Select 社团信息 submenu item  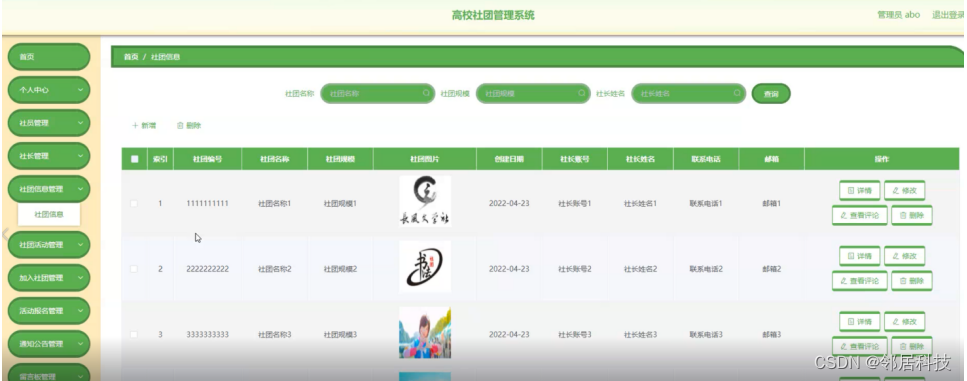[x=49, y=215]
